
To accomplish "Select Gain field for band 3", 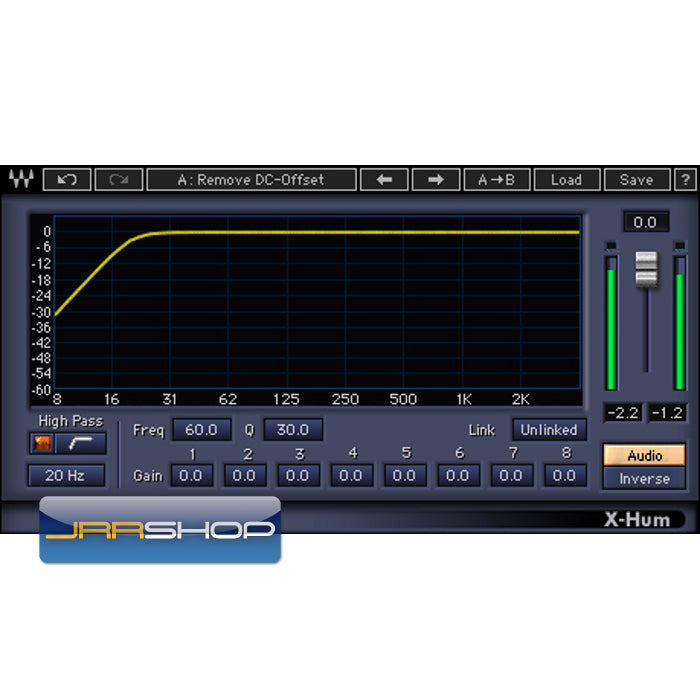I will click(x=298, y=475).
